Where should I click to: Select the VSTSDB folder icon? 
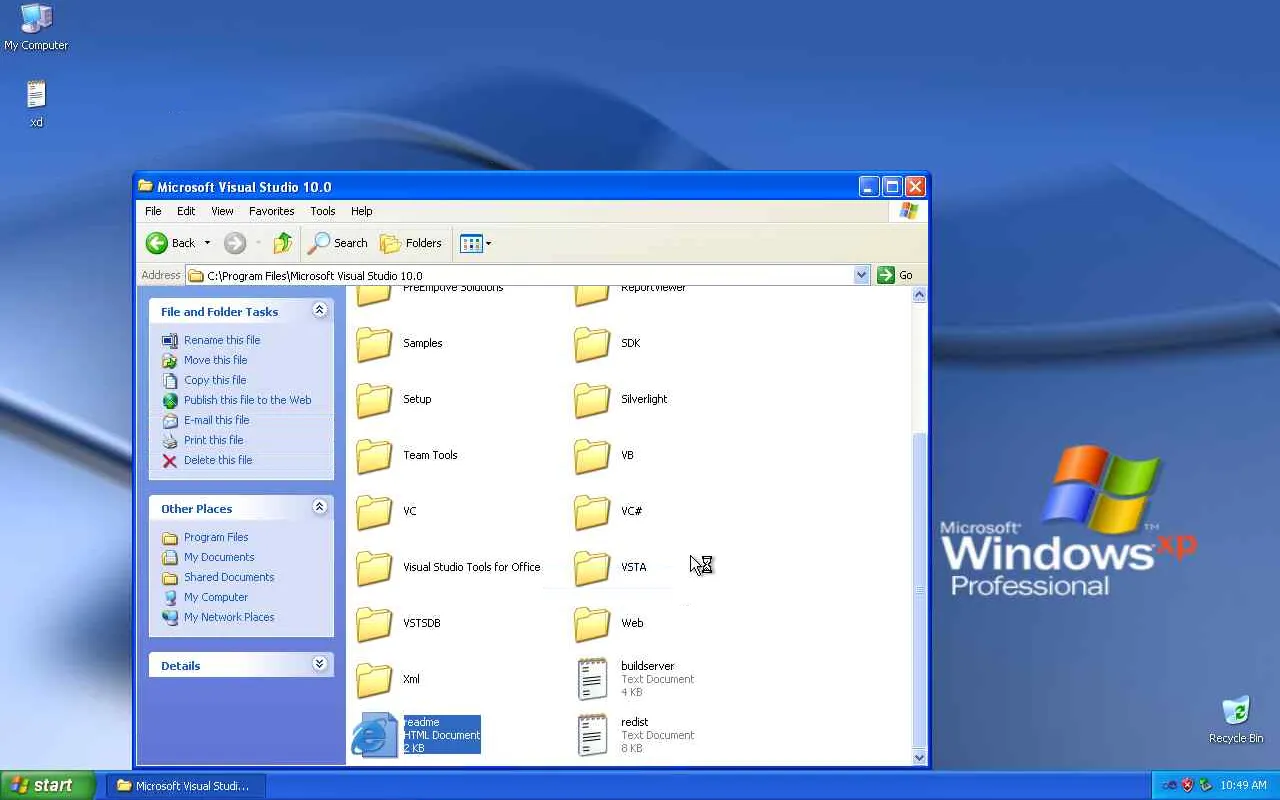coord(374,624)
